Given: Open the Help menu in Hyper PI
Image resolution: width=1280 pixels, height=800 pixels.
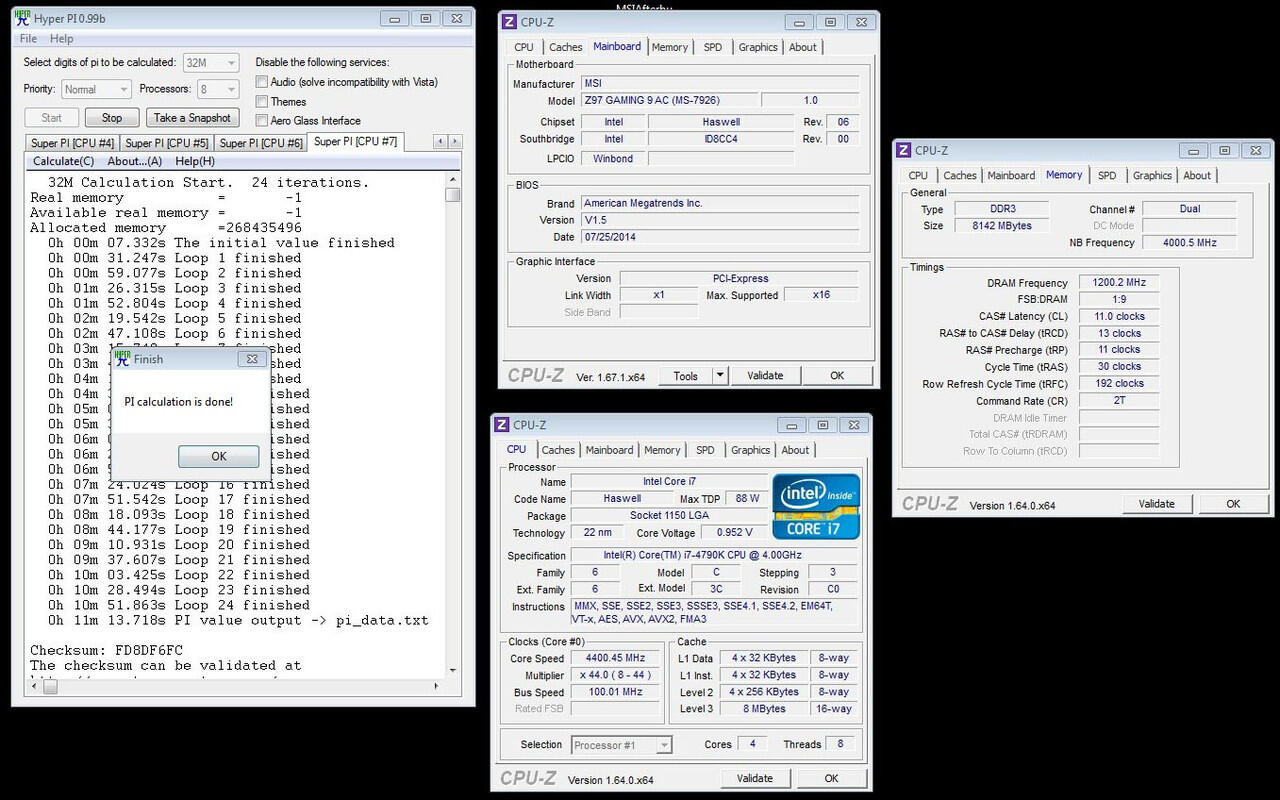Looking at the screenshot, I should click(x=62, y=39).
